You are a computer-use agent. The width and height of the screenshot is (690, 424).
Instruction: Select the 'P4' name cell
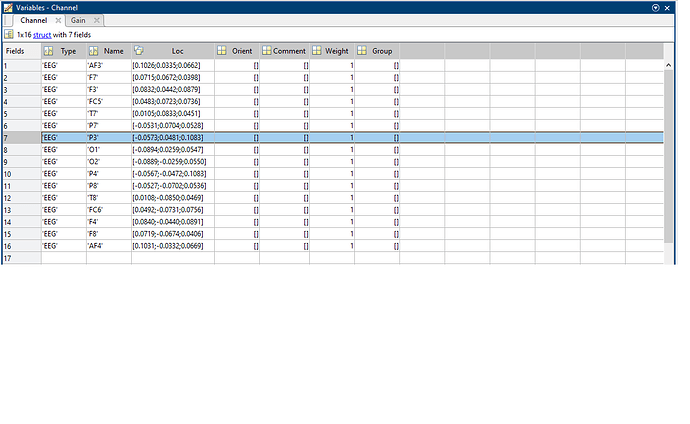click(x=109, y=174)
